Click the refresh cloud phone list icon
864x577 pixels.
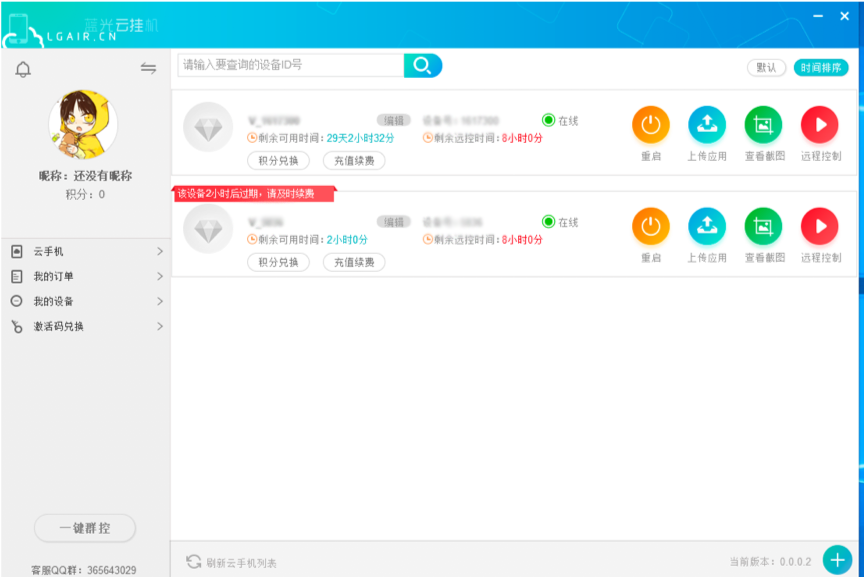(x=194, y=562)
